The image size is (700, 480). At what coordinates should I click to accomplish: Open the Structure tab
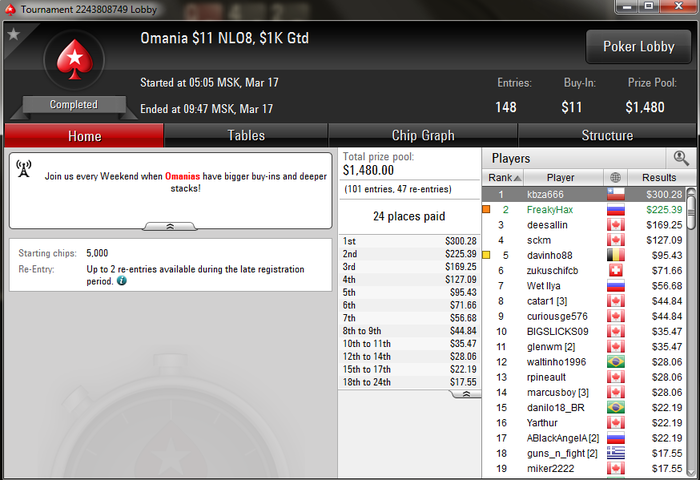tap(607, 135)
